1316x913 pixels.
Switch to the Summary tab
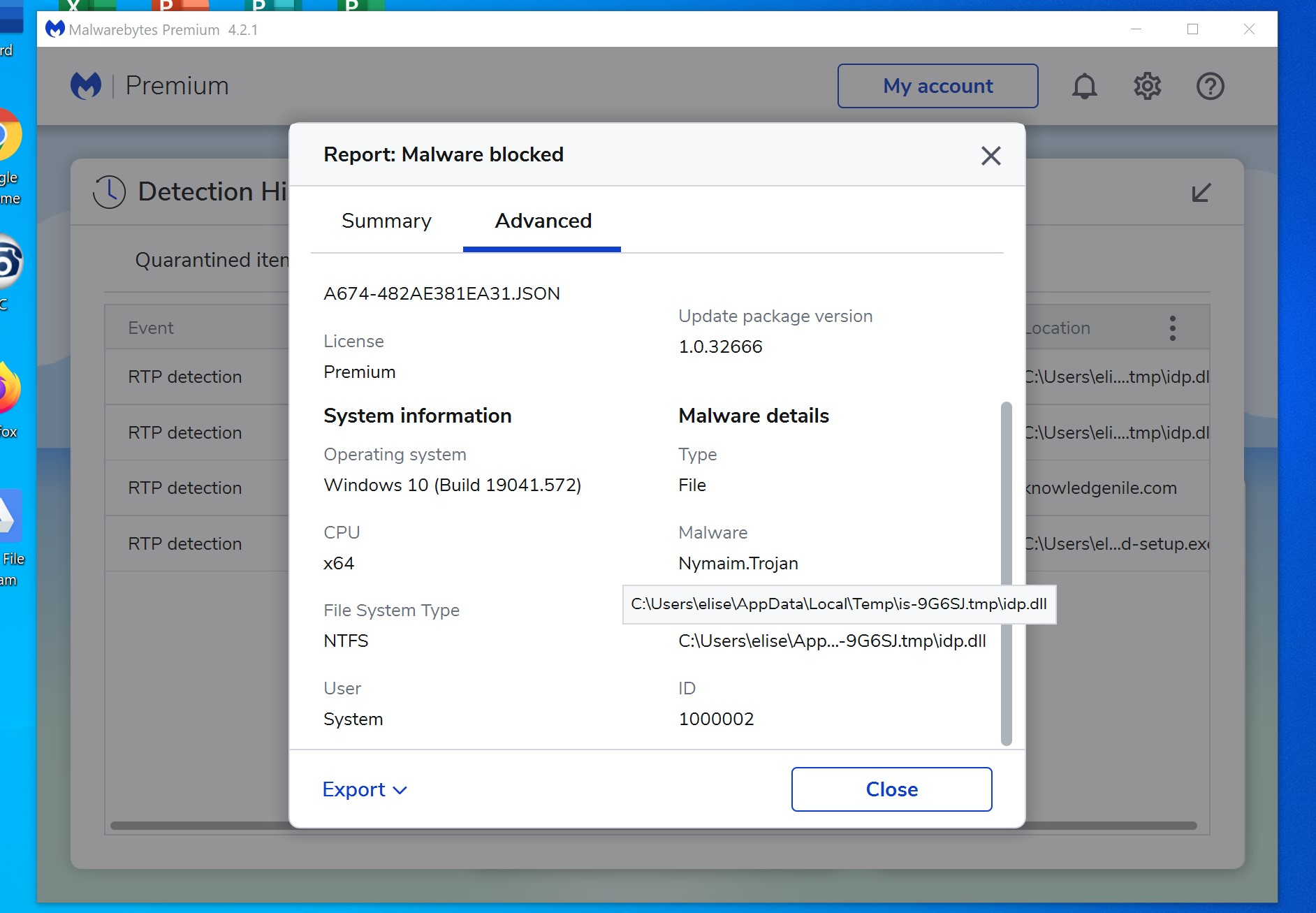click(386, 221)
